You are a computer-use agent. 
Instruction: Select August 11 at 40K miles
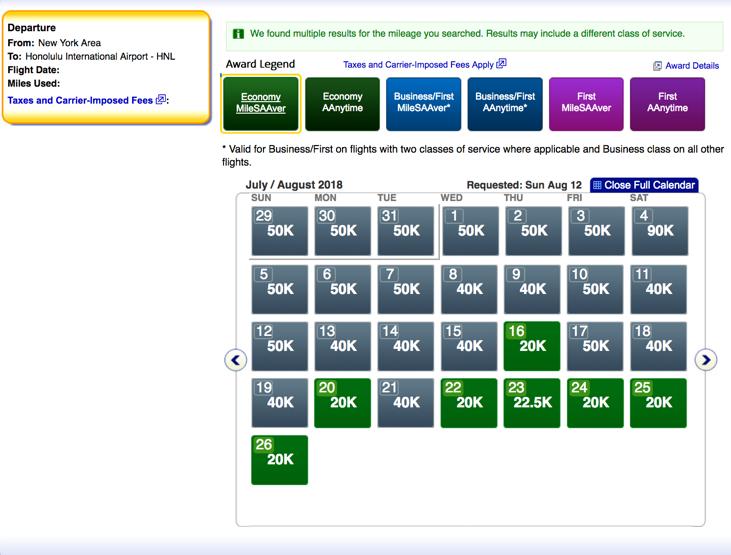[658, 289]
